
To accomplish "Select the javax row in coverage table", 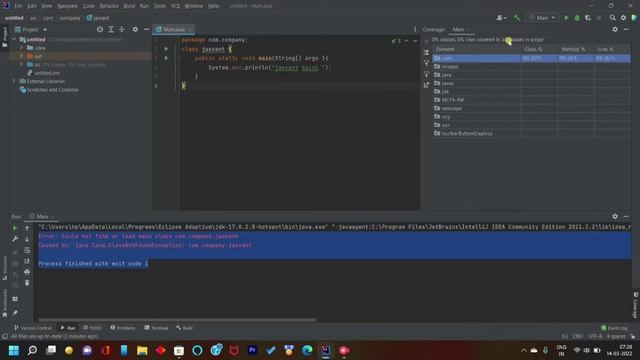I will pos(531,83).
